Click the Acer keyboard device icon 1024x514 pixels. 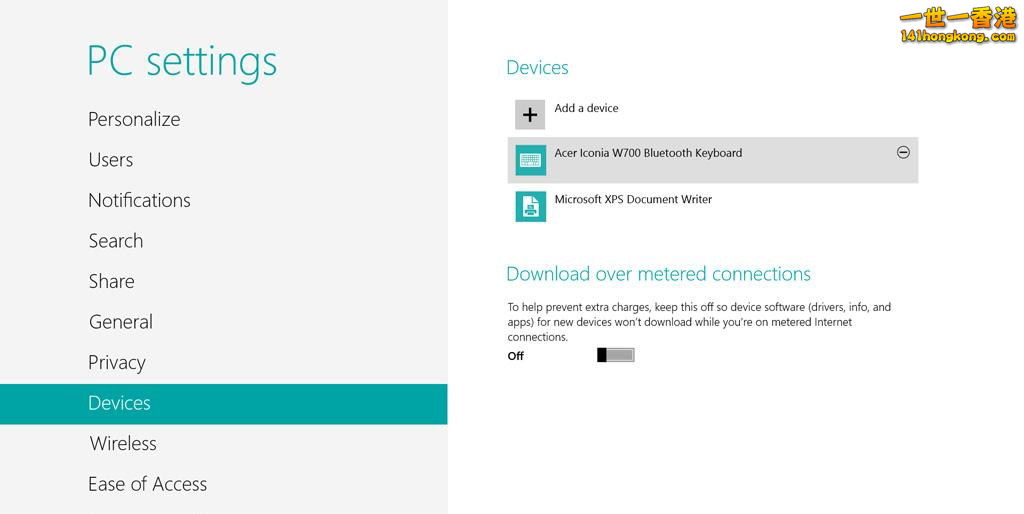click(530, 160)
